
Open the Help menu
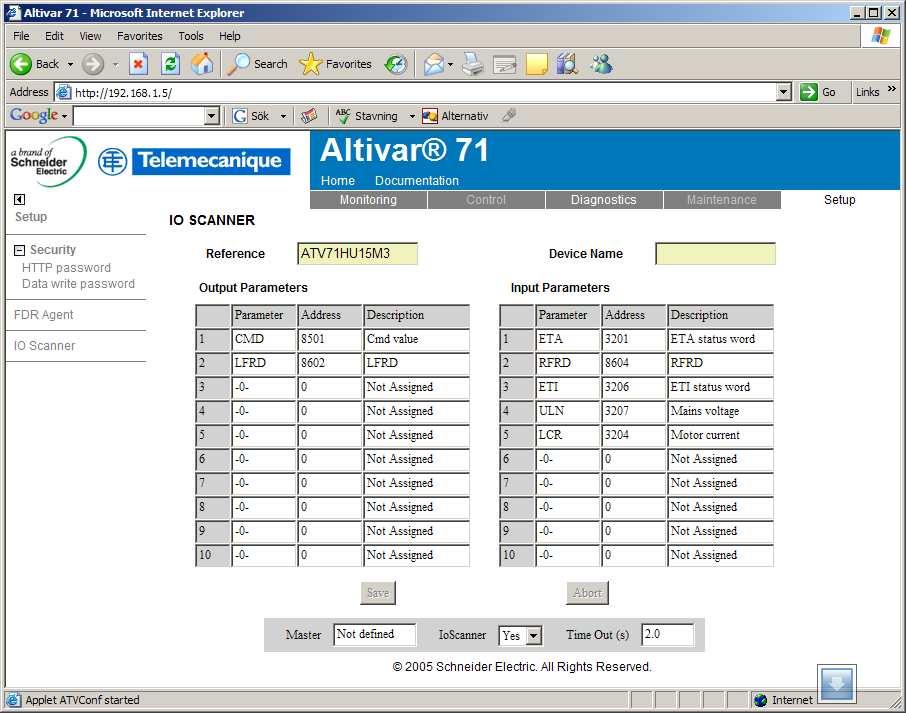(x=229, y=36)
